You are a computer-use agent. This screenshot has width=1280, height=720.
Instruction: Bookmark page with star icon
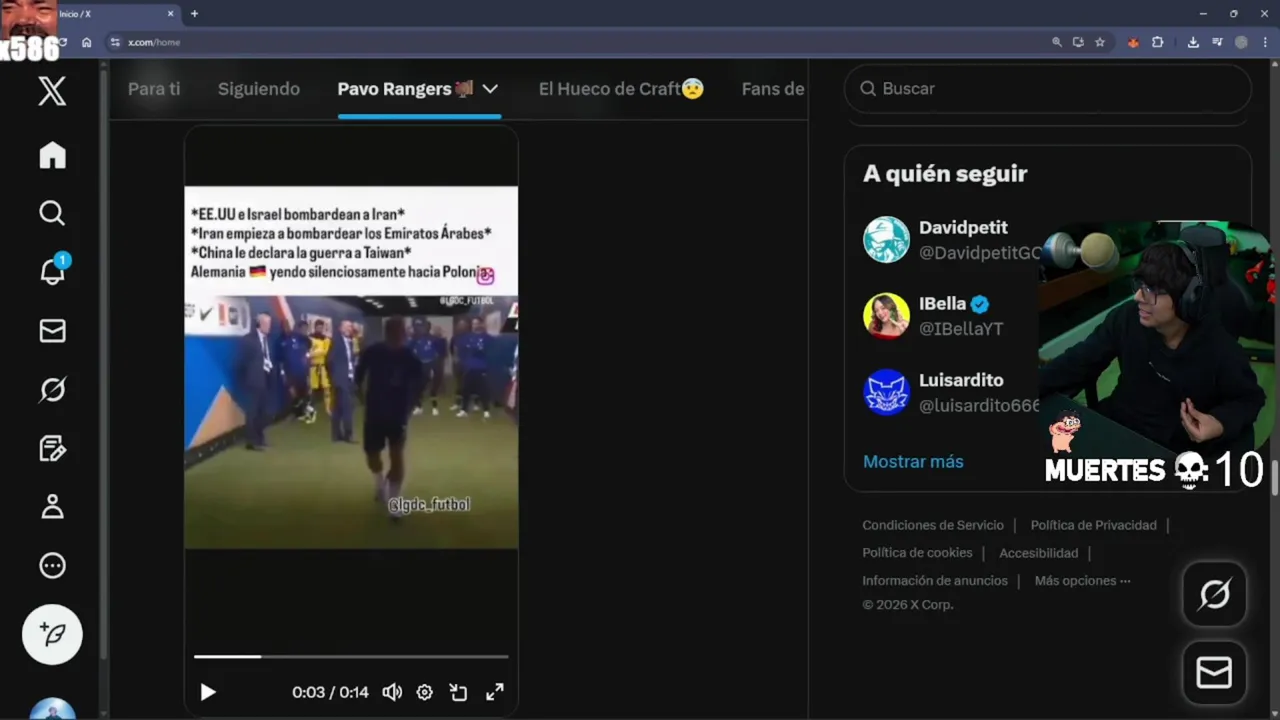click(x=1100, y=42)
